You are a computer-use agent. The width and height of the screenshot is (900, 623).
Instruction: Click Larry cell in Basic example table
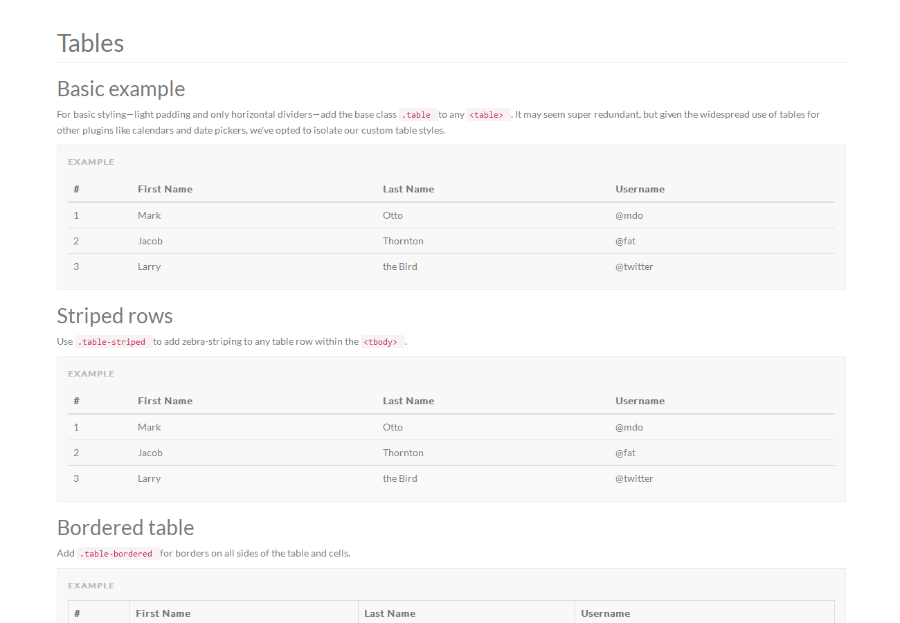pyautogui.click(x=149, y=267)
